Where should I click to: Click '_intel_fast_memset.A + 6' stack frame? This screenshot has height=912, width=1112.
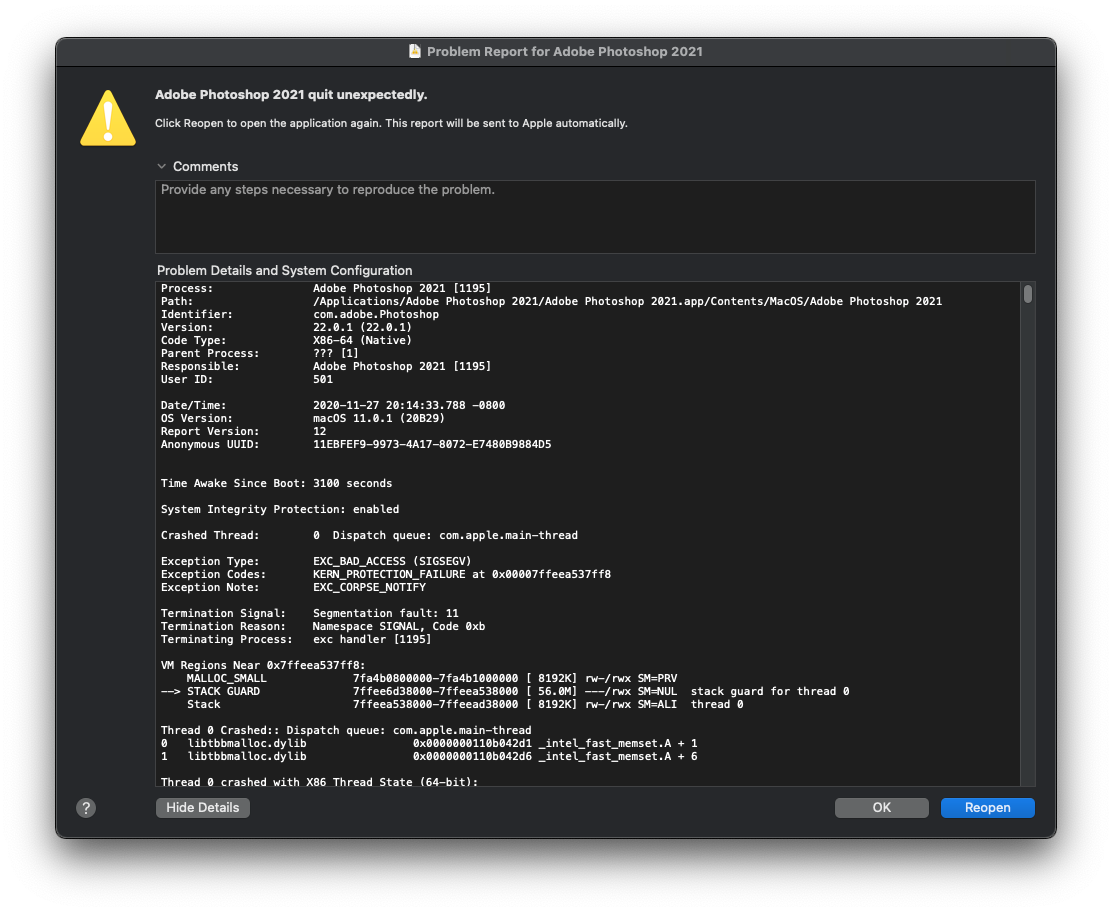click(x=618, y=757)
